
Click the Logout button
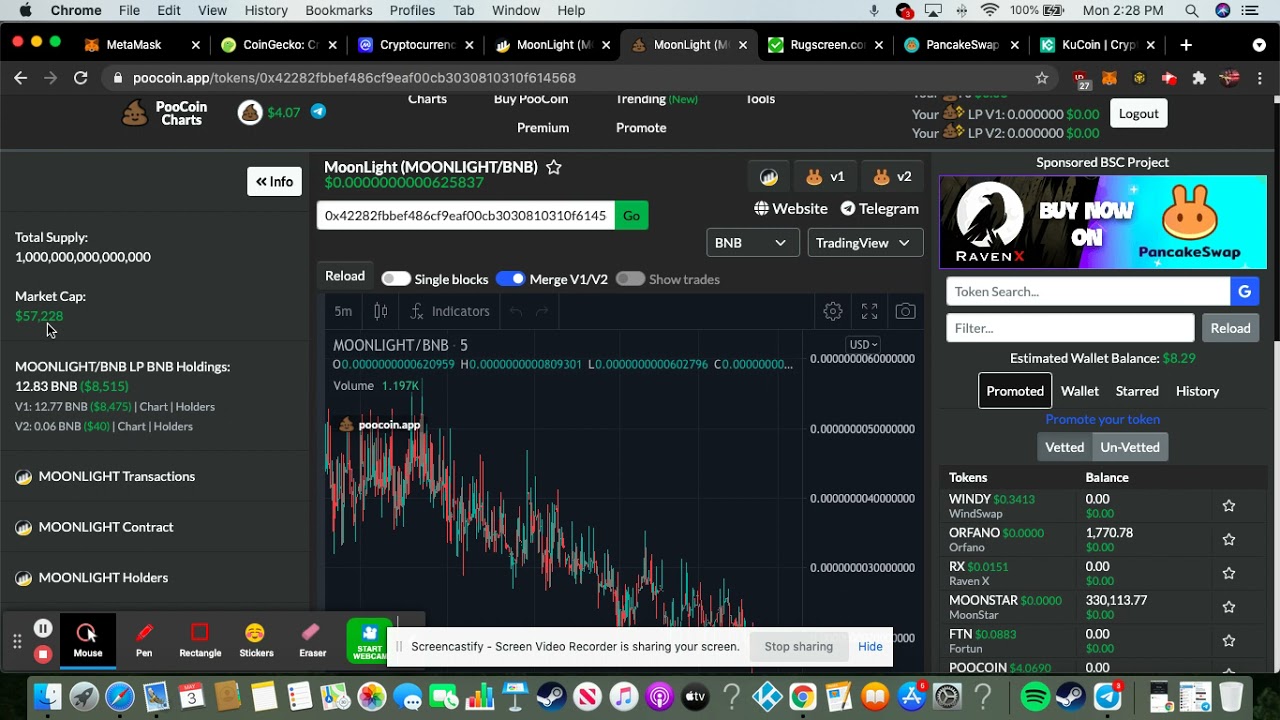coord(1138,113)
